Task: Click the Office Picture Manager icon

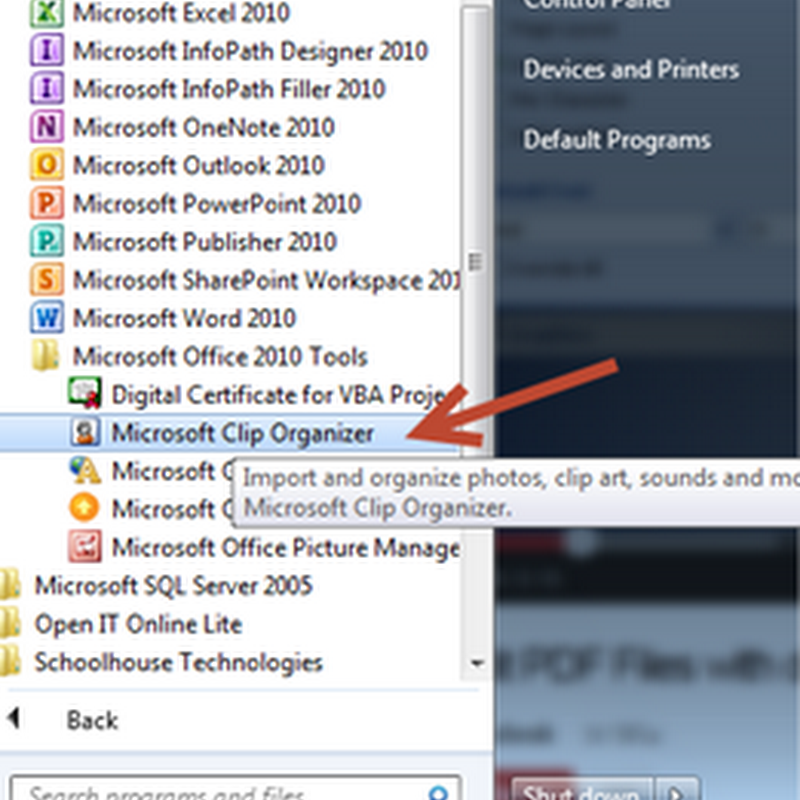Action: (85, 546)
